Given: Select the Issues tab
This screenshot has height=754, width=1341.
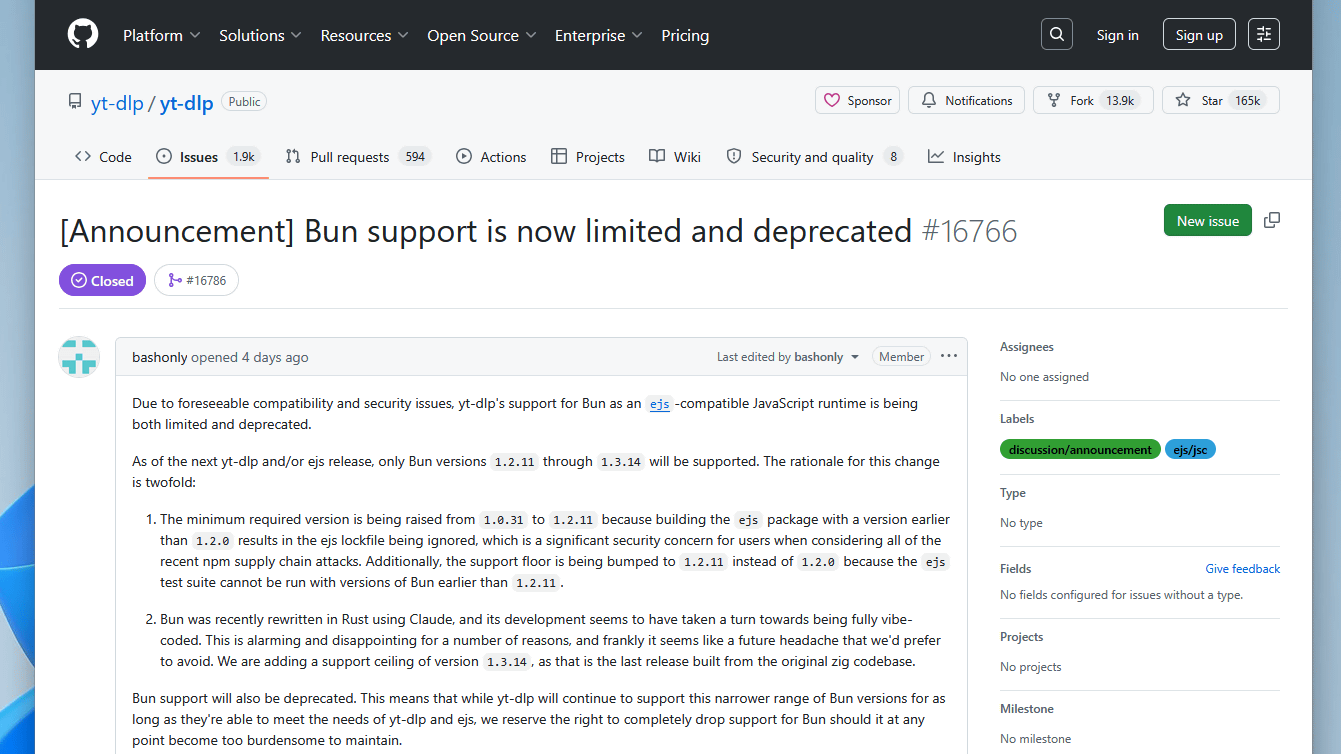Looking at the screenshot, I should [208, 157].
